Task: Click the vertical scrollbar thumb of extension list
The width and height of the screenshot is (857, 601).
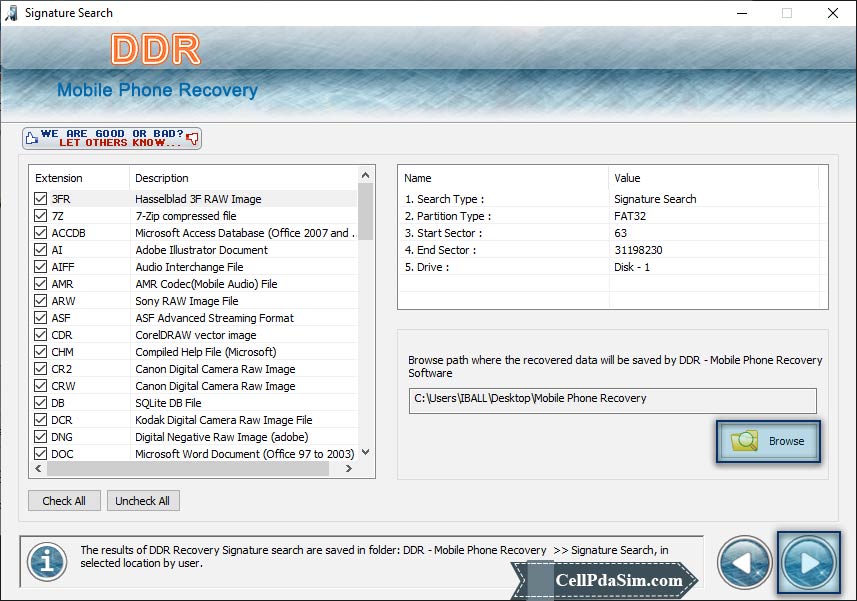Action: click(x=366, y=211)
